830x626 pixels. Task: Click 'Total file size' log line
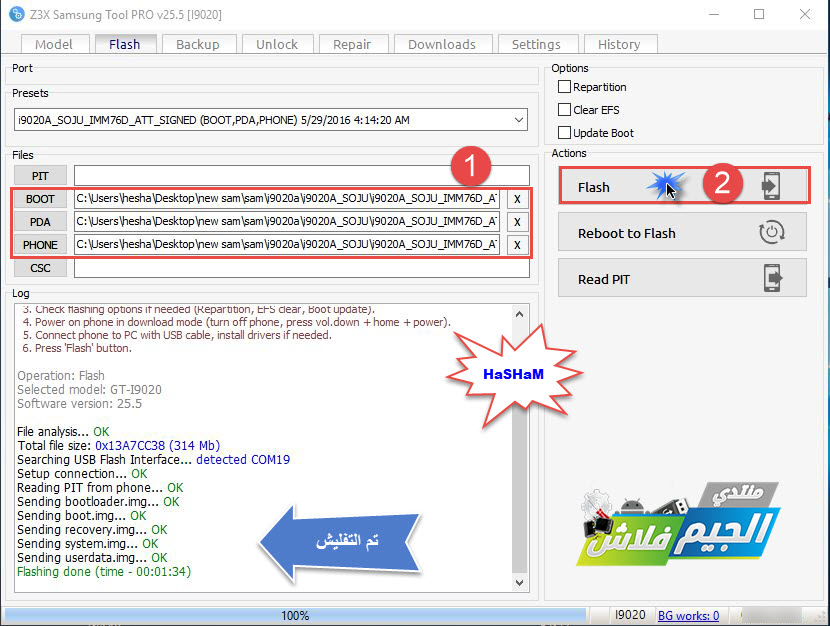[118, 446]
